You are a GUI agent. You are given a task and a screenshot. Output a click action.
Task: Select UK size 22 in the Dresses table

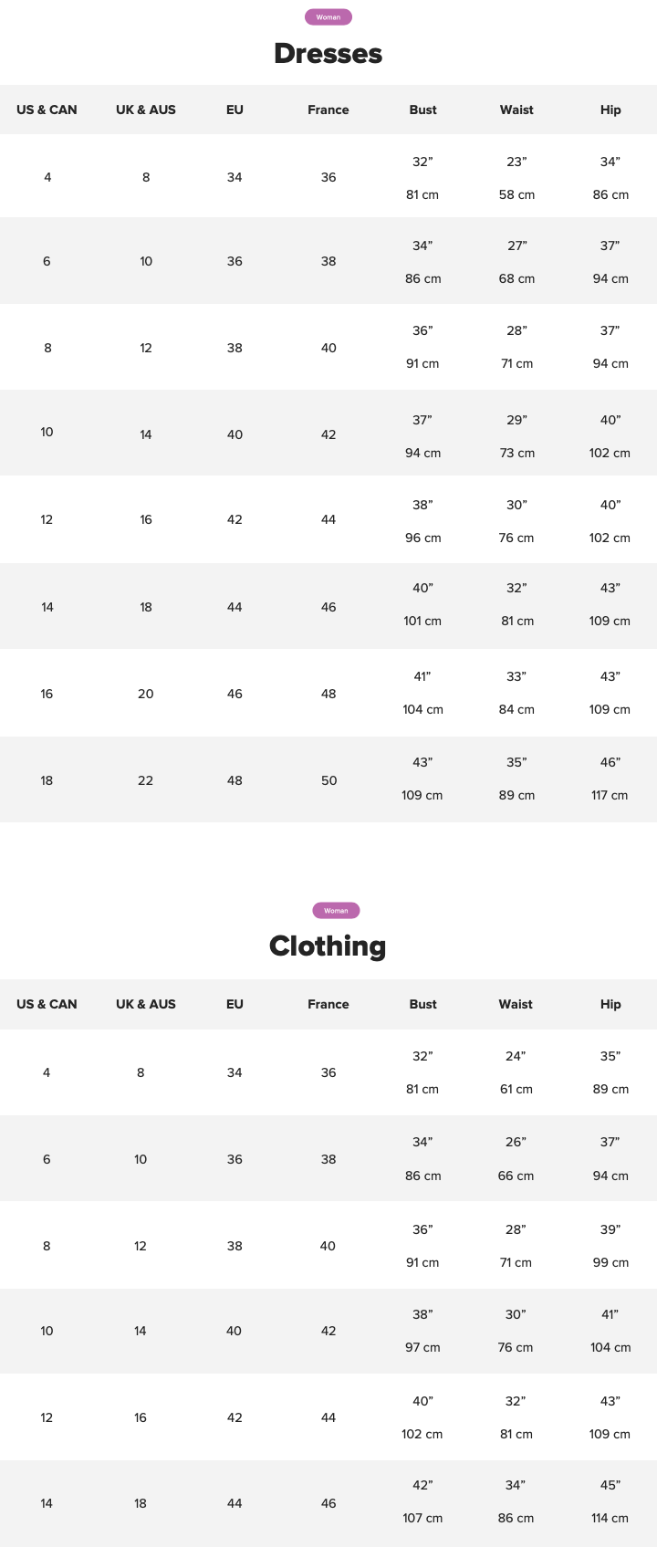146,780
